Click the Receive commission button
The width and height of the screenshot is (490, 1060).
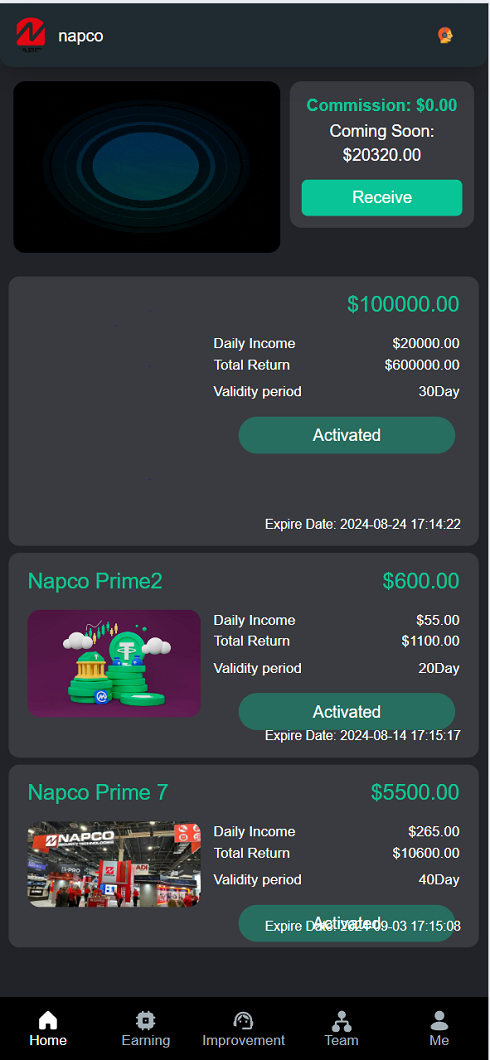[382, 197]
